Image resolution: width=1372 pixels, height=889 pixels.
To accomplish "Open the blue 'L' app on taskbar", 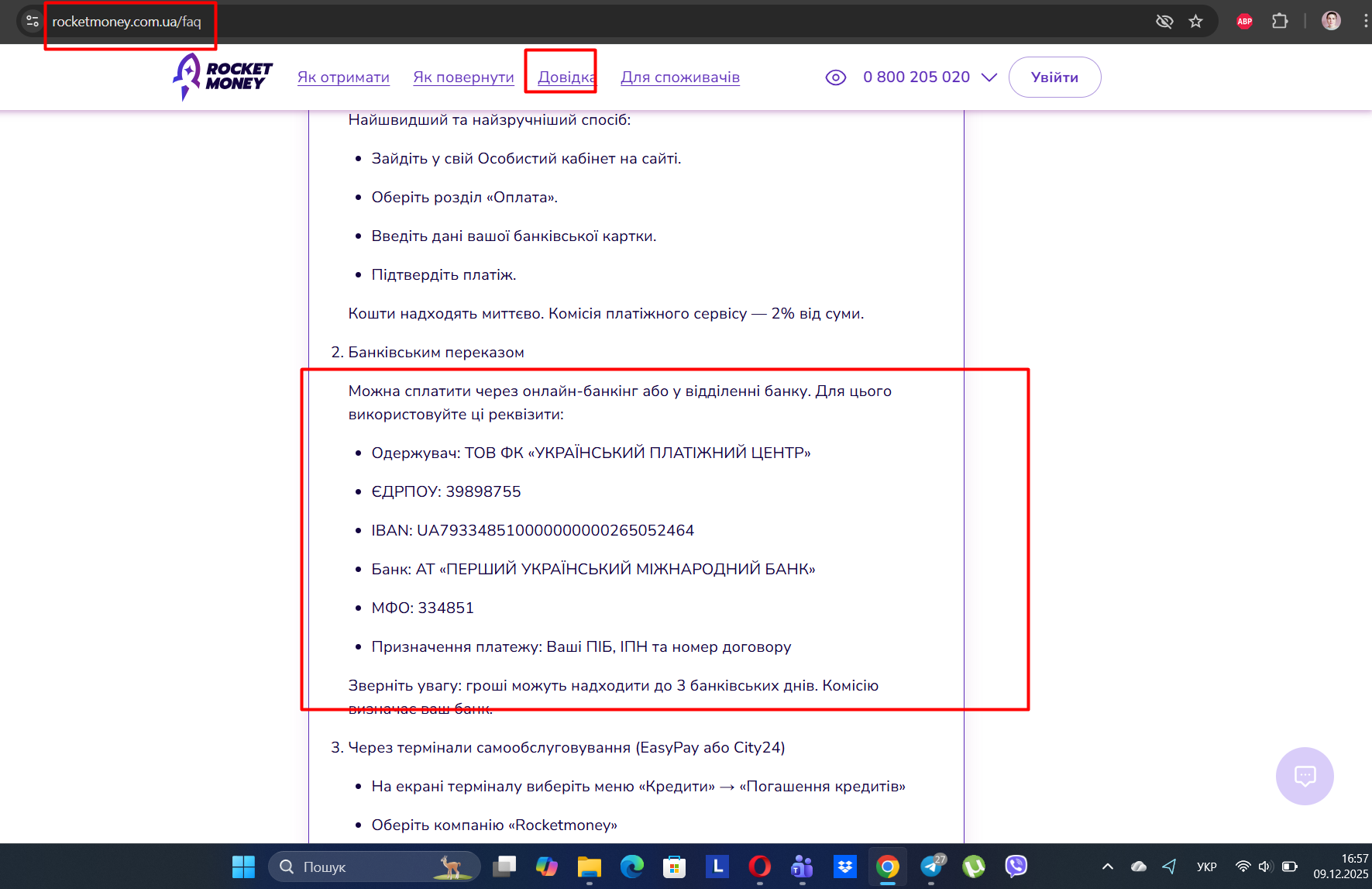I will point(717,867).
